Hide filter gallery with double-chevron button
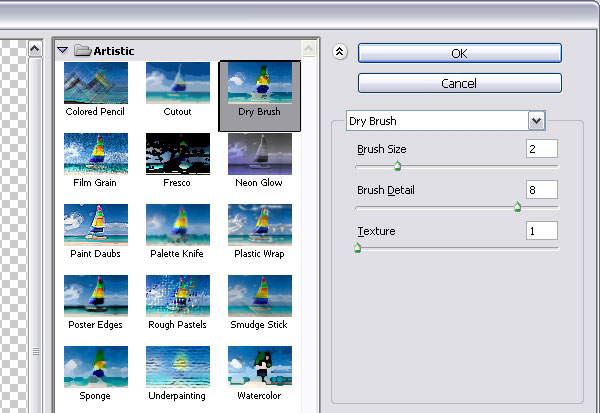The height and width of the screenshot is (413, 600). [x=340, y=53]
